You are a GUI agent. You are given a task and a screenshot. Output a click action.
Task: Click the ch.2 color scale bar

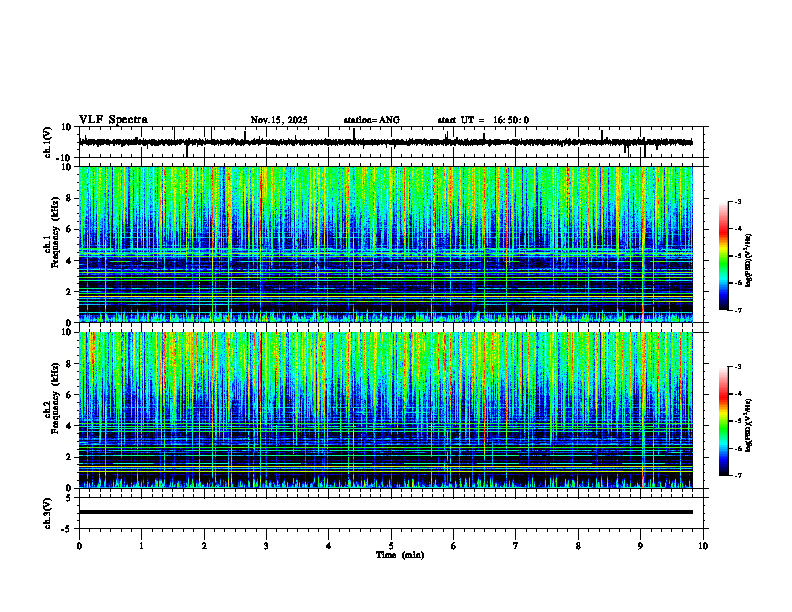click(723, 421)
